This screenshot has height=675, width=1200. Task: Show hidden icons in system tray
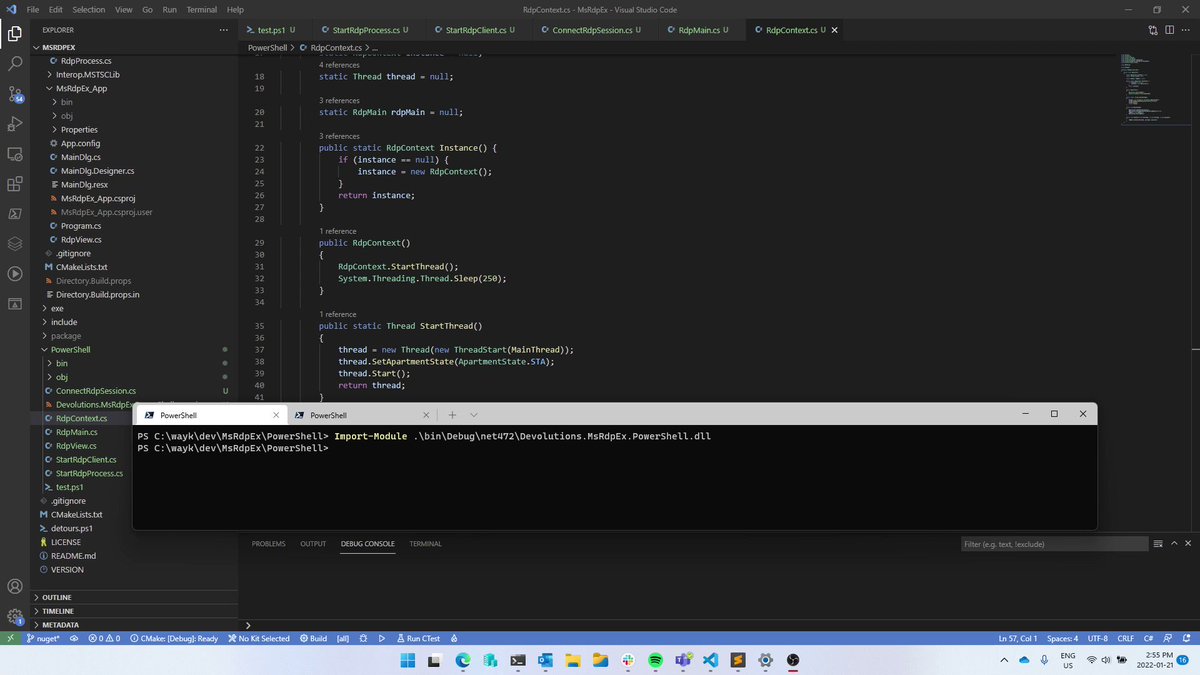tap(1005, 661)
